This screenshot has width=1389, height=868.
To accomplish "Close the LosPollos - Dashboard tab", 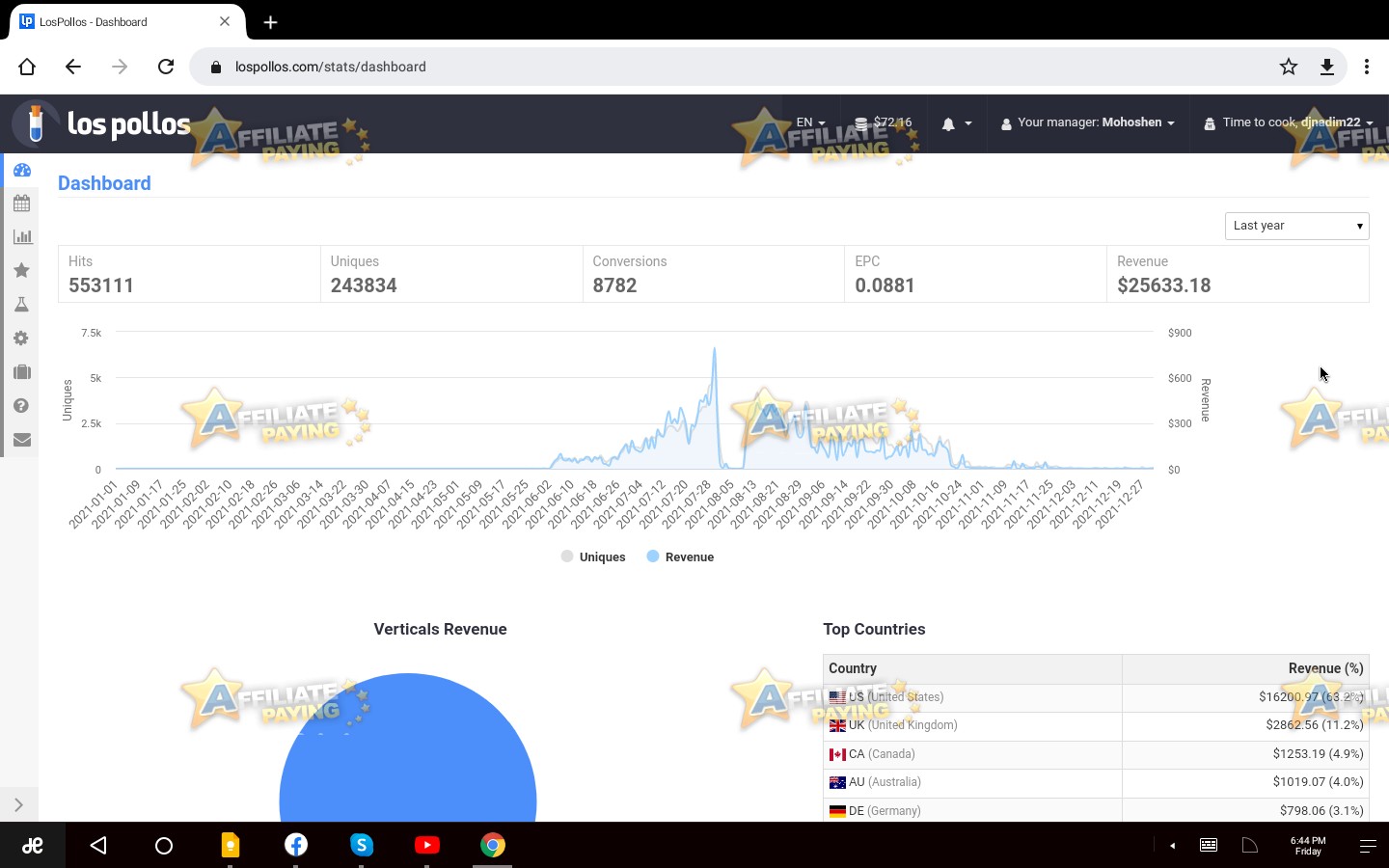I will 225,21.
